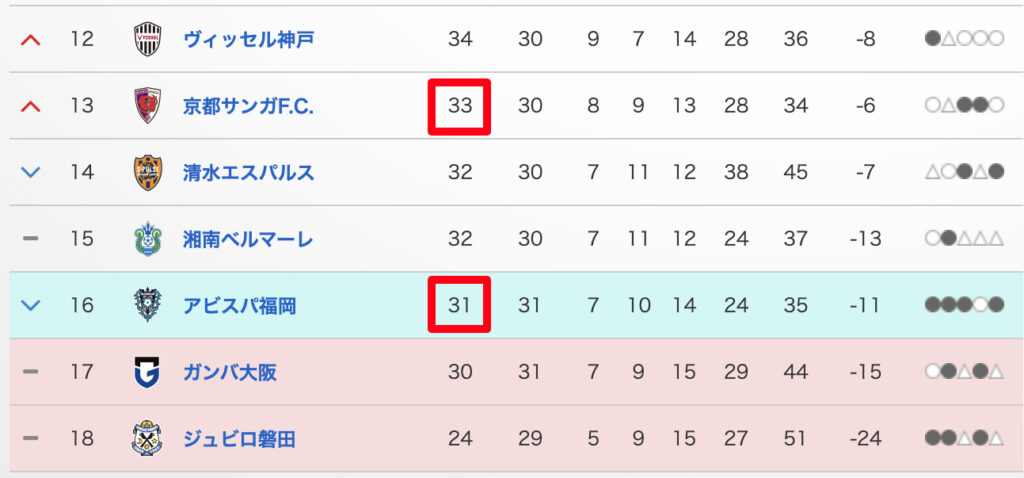The width and height of the screenshot is (1024, 478).
Task: Click the red up arrow for rank 12
Action: coord(31,39)
